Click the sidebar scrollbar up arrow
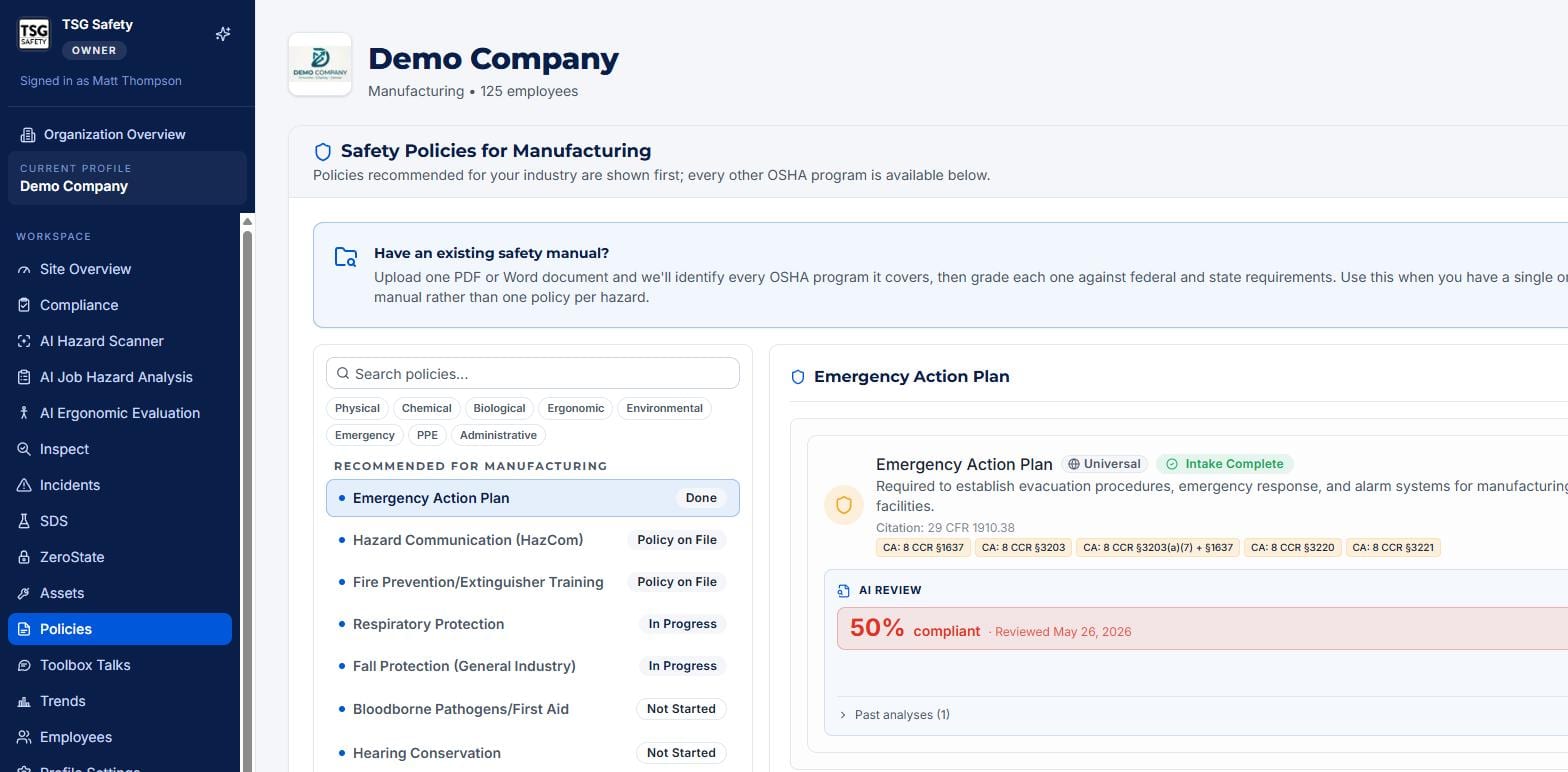The height and width of the screenshot is (772, 1568). 247,221
